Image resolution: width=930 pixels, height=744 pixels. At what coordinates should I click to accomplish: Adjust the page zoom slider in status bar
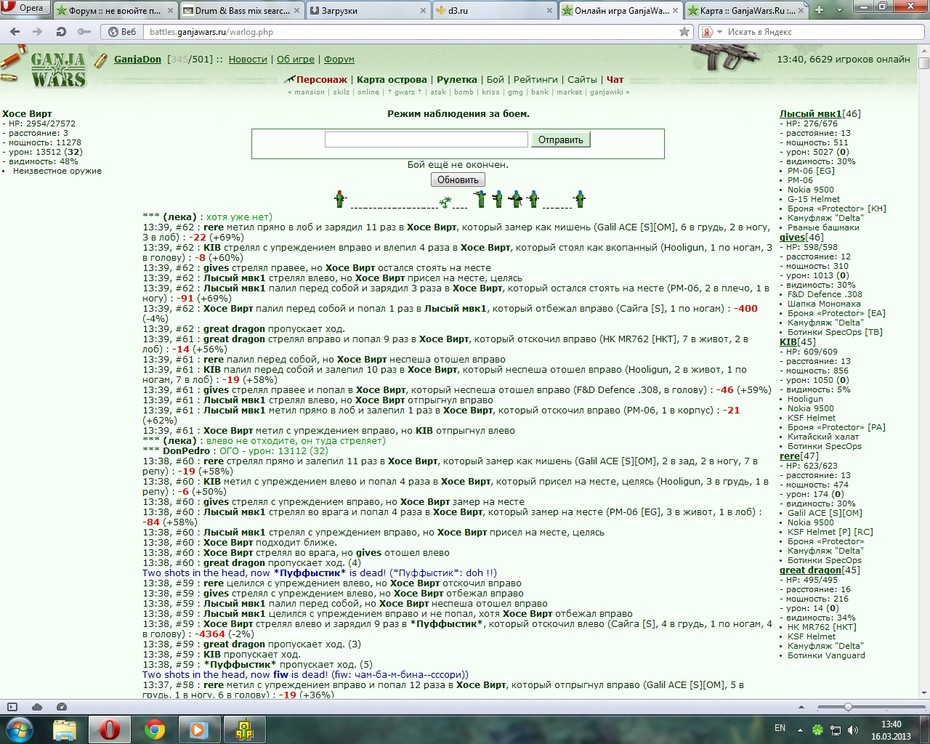coord(848,707)
